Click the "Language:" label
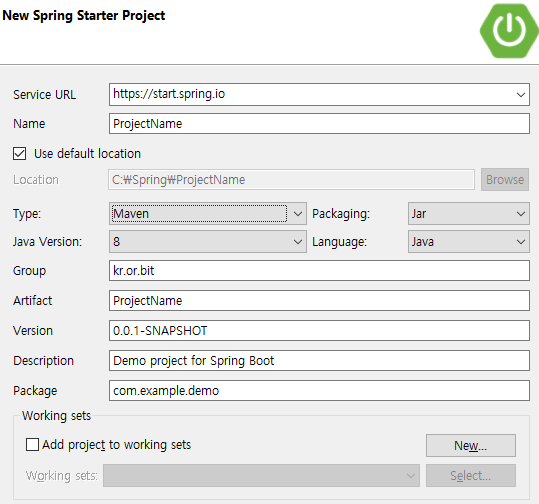539x504 pixels. point(339,242)
